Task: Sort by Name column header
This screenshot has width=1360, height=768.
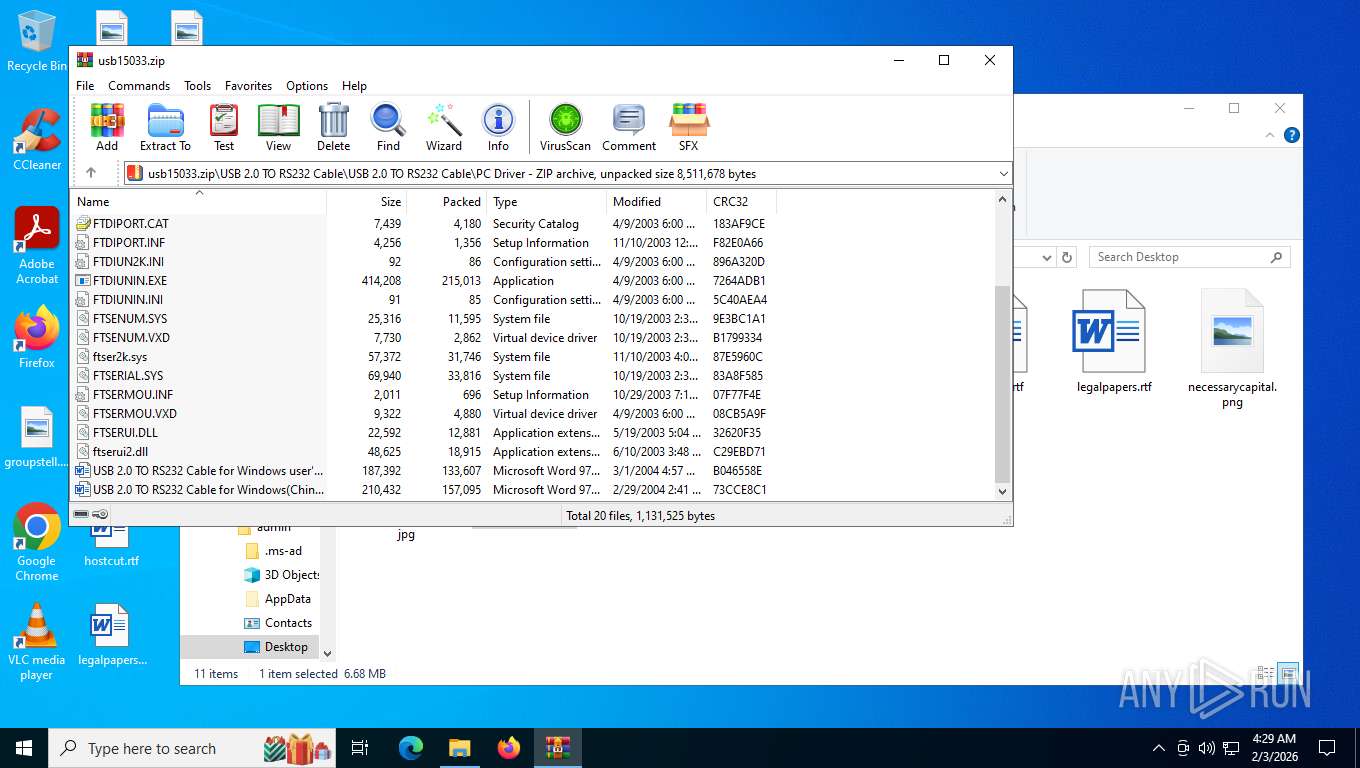Action: pyautogui.click(x=200, y=201)
